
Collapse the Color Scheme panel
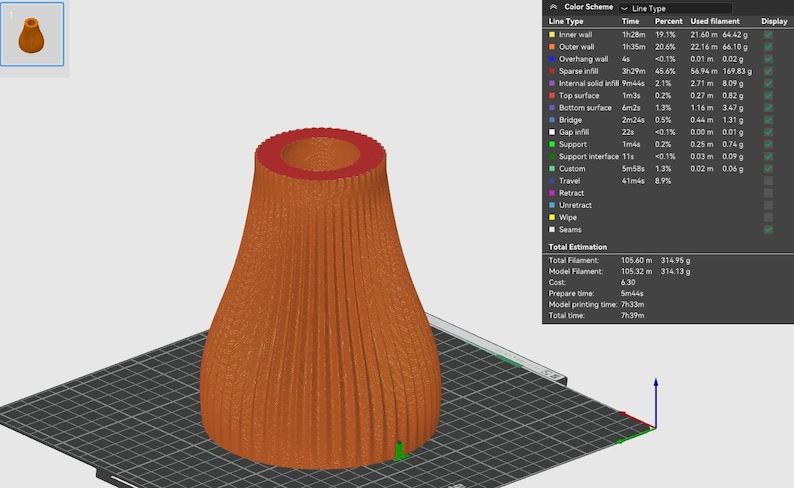pyautogui.click(x=553, y=7)
